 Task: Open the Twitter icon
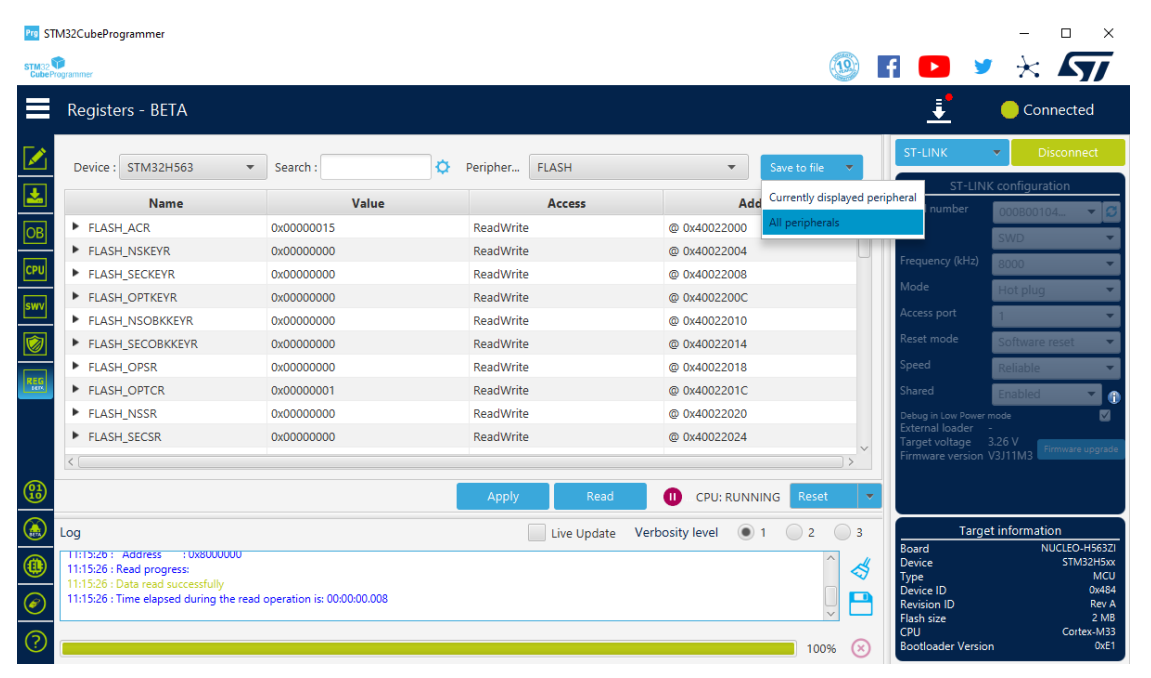(x=983, y=67)
